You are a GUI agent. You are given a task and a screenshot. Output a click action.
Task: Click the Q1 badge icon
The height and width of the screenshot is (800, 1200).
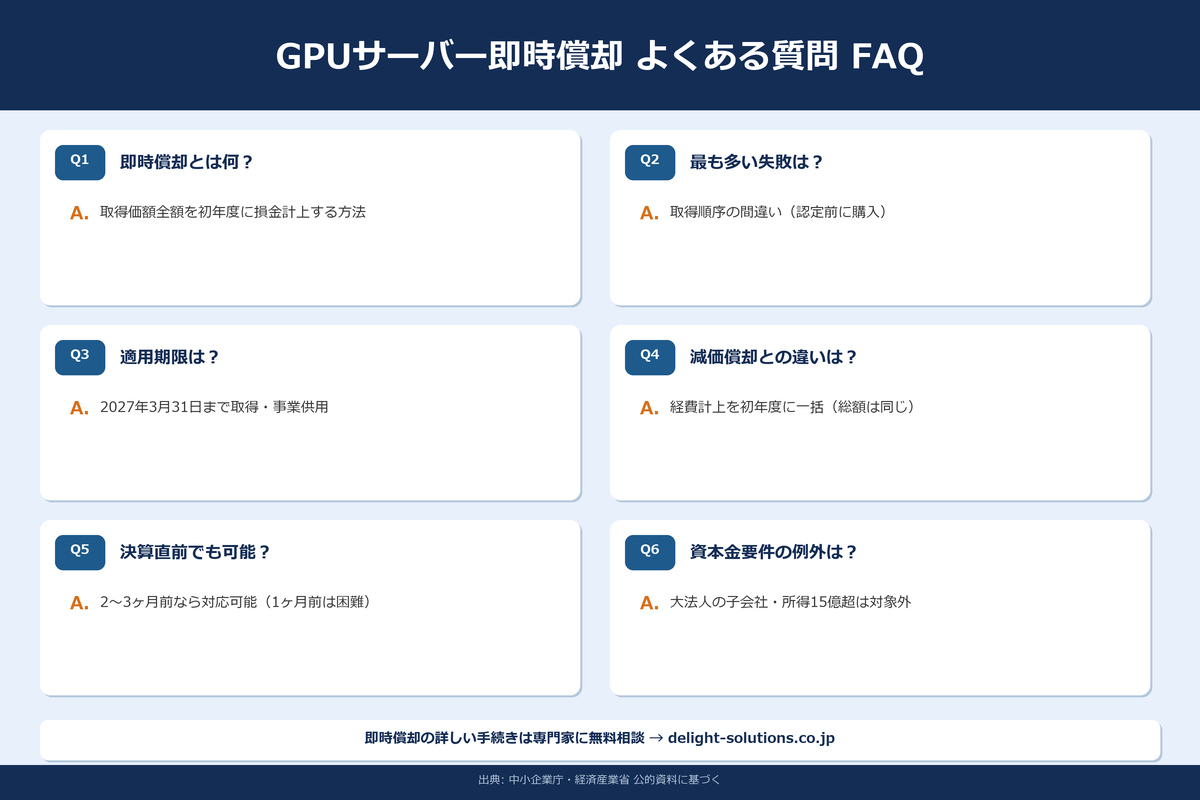pyautogui.click(x=79, y=162)
